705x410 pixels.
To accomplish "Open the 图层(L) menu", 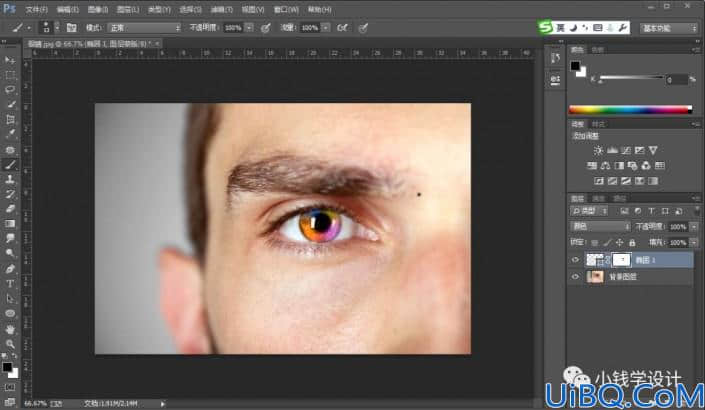I will [128, 9].
